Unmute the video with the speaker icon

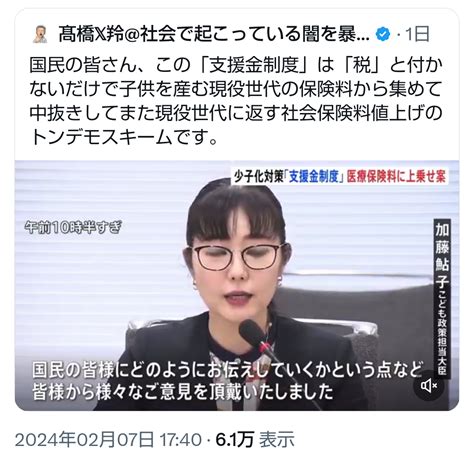coord(429,386)
